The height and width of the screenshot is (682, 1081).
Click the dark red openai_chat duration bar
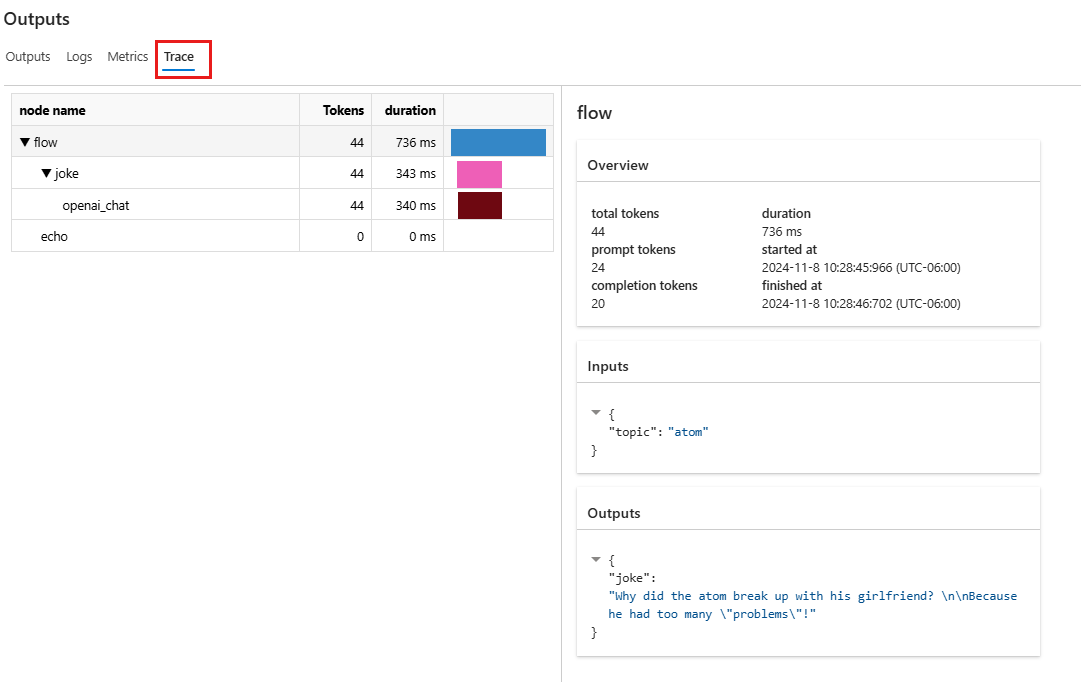tap(479, 205)
